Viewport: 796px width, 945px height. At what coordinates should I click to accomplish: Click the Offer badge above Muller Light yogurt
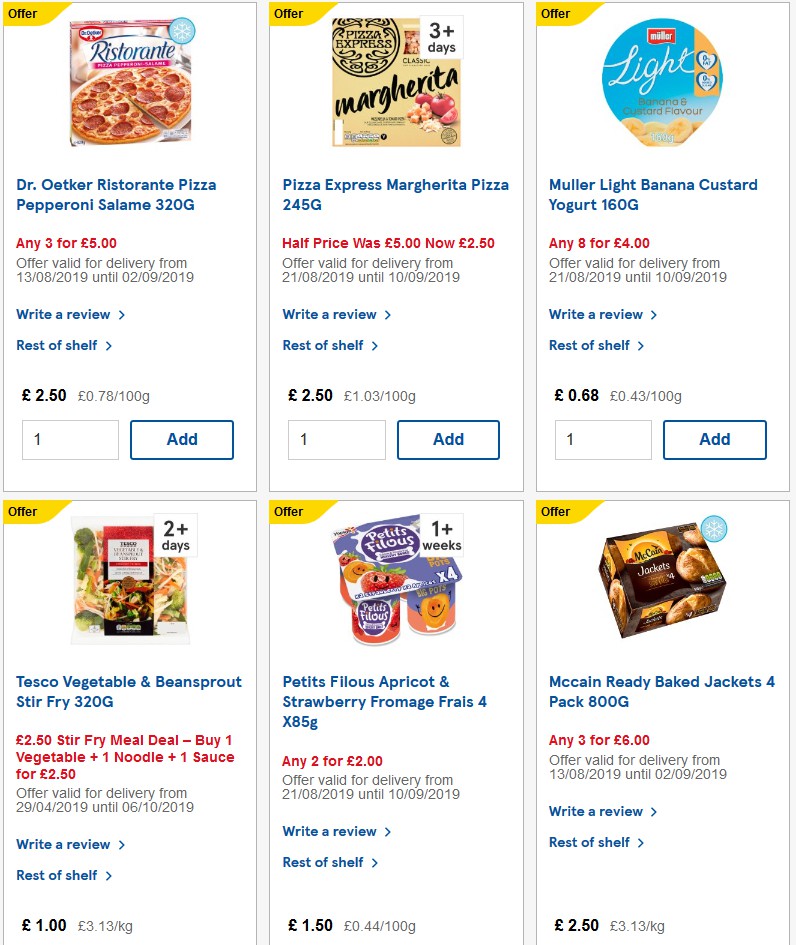(555, 14)
